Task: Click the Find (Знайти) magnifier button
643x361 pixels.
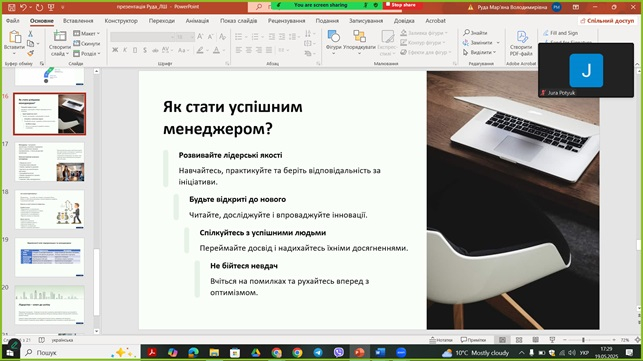Action: point(475,32)
